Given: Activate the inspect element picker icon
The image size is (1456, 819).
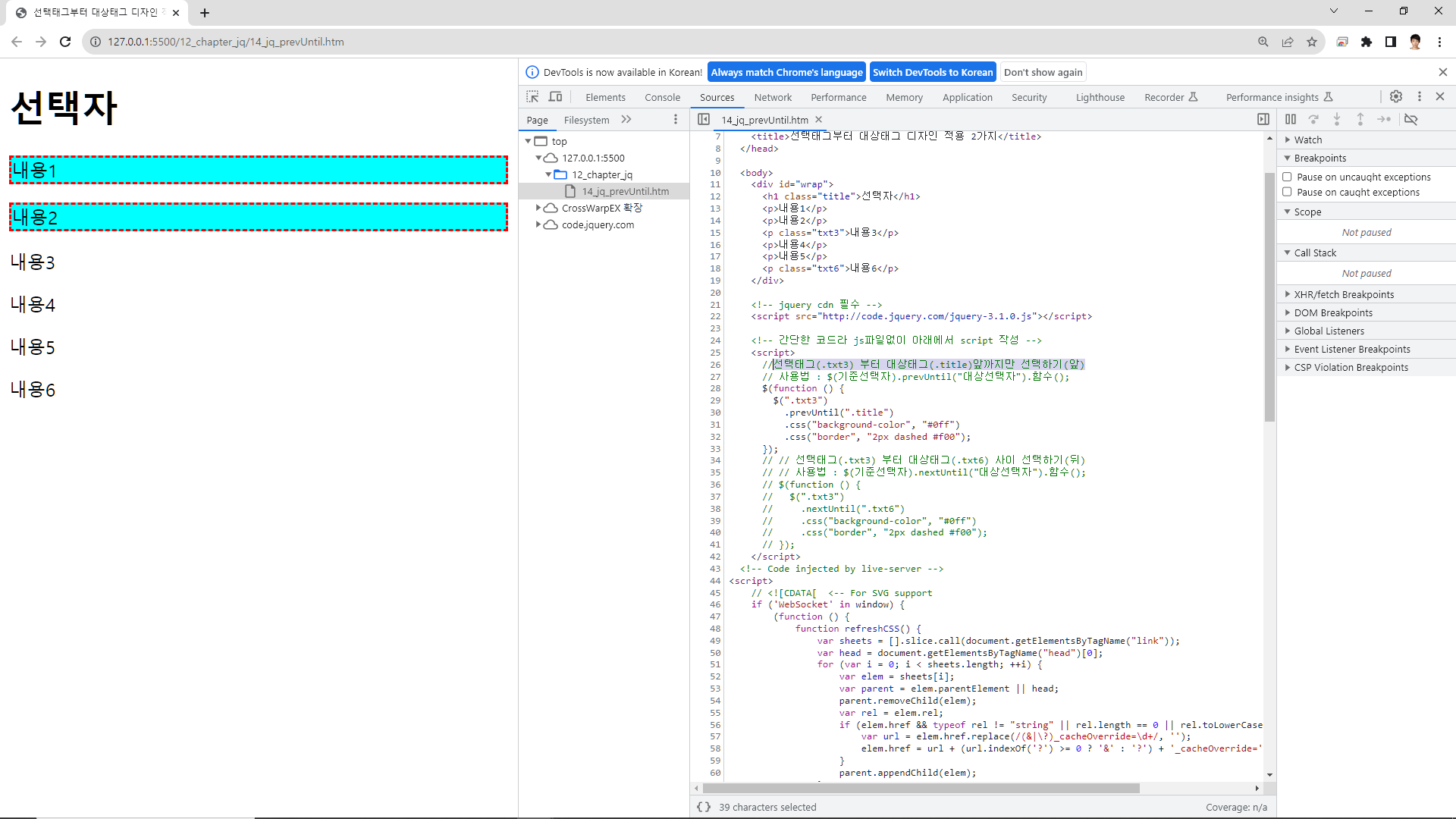Looking at the screenshot, I should click(532, 97).
